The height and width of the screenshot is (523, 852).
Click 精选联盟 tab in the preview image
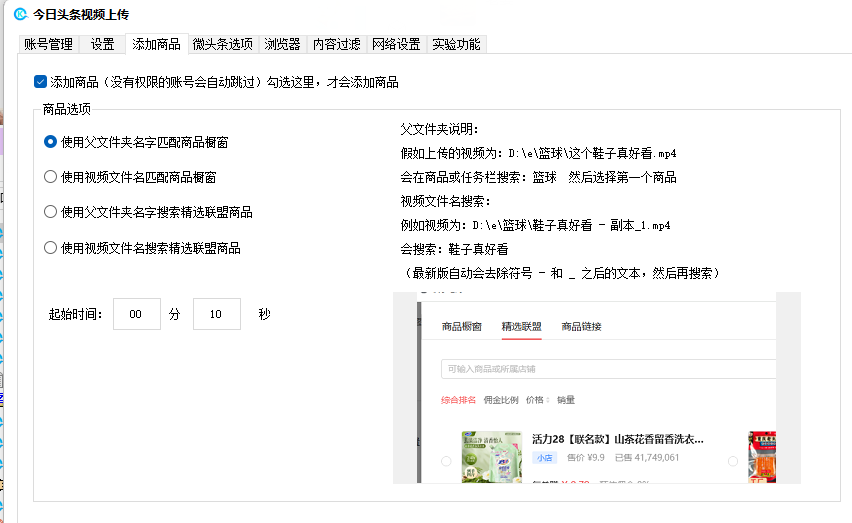coord(521,327)
